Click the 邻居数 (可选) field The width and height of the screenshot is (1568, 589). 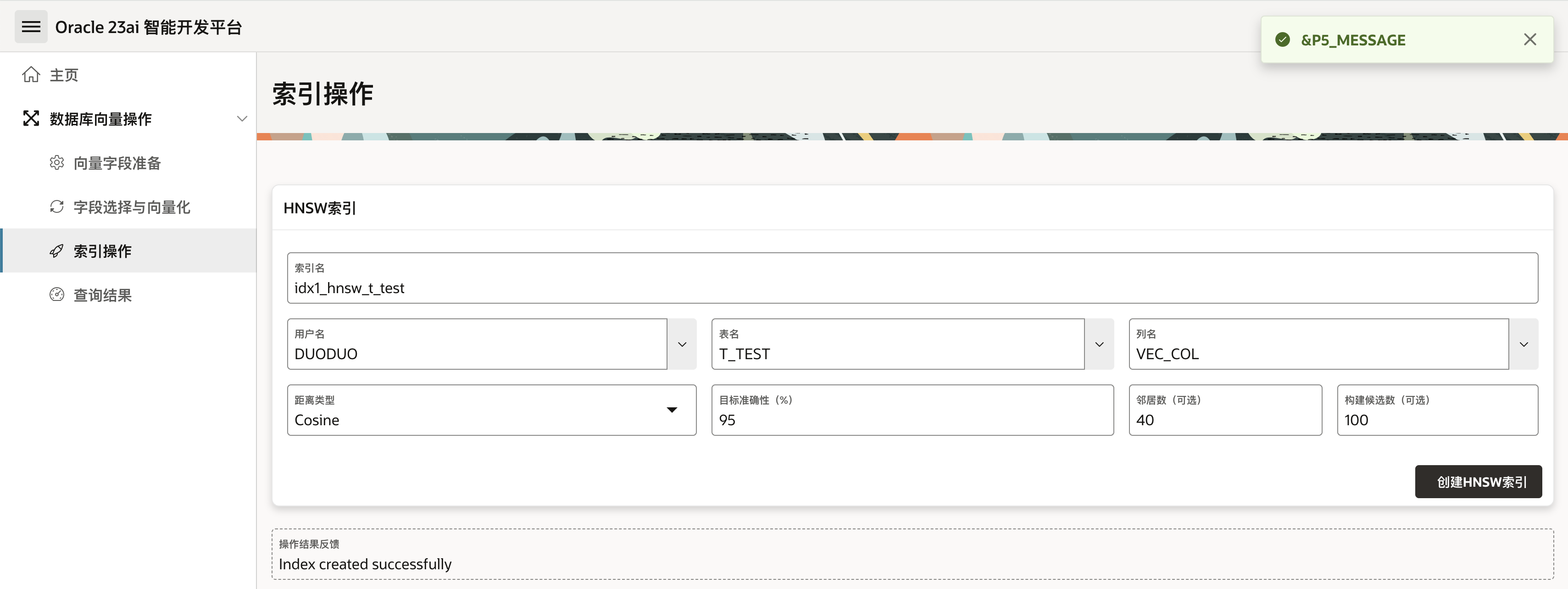coord(1225,419)
